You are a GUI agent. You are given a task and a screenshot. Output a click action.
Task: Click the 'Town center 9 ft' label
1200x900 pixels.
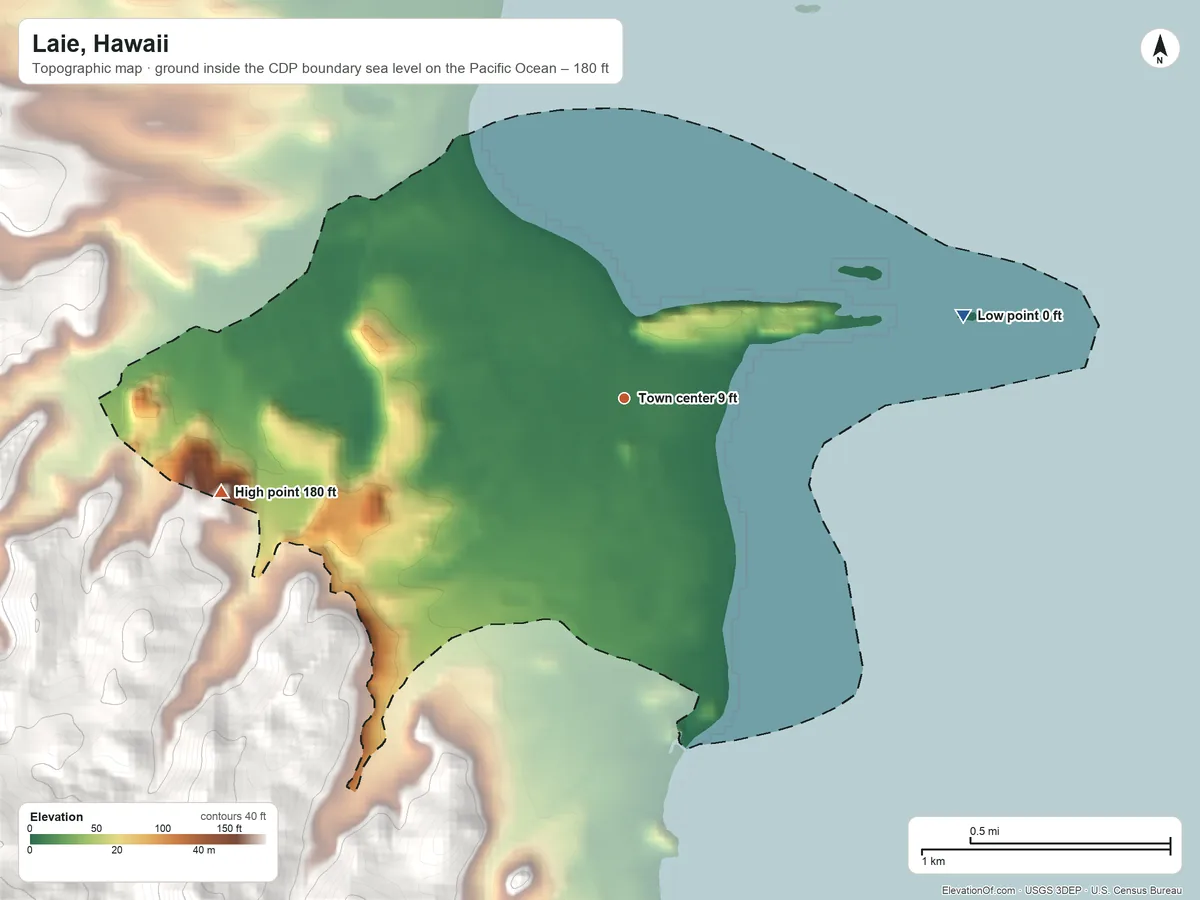pyautogui.click(x=688, y=398)
